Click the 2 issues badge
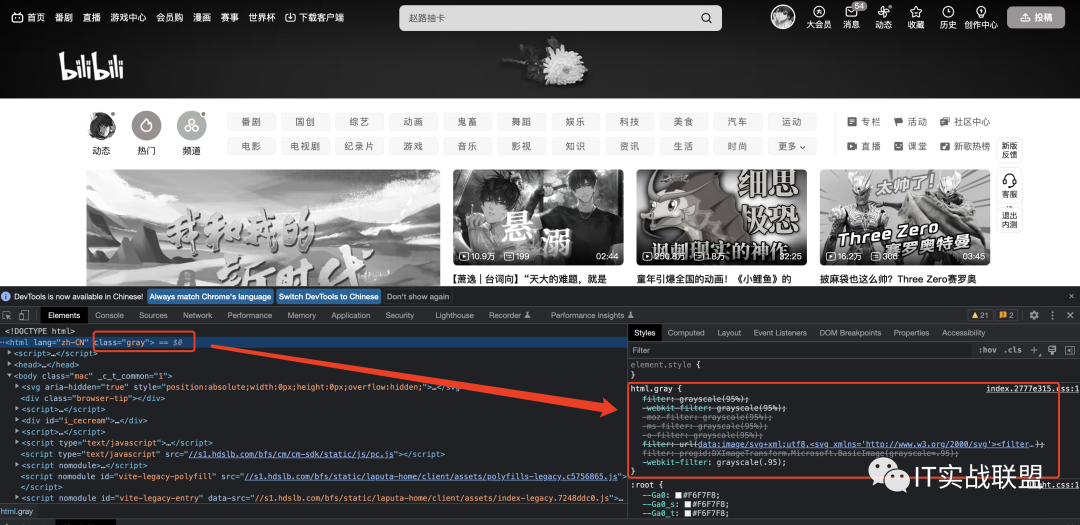 tap(1006, 316)
